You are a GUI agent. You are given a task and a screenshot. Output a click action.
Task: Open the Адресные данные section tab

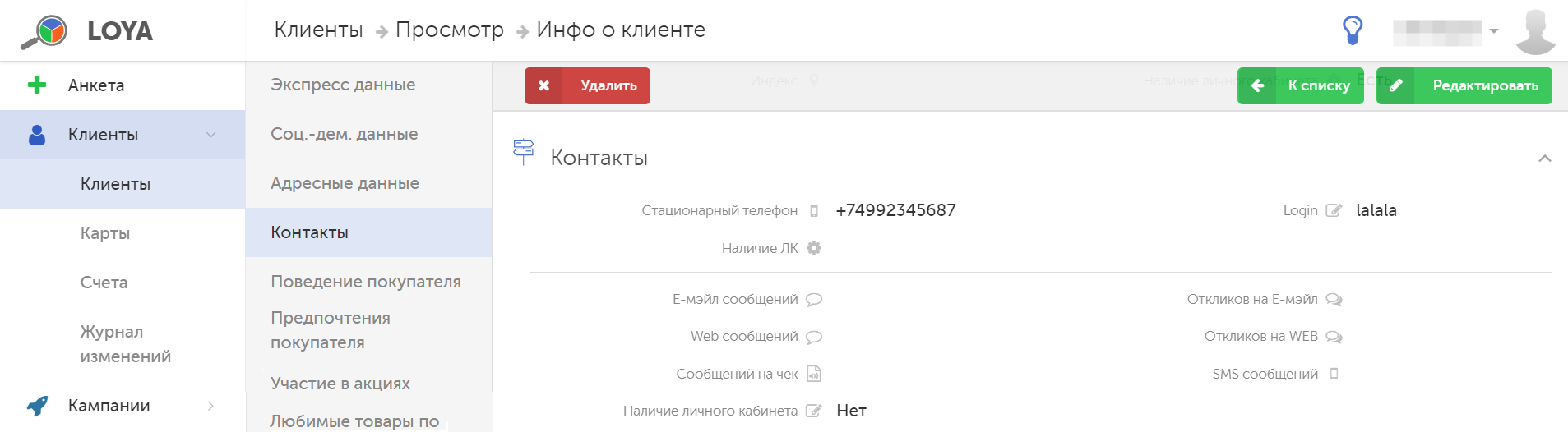(345, 183)
